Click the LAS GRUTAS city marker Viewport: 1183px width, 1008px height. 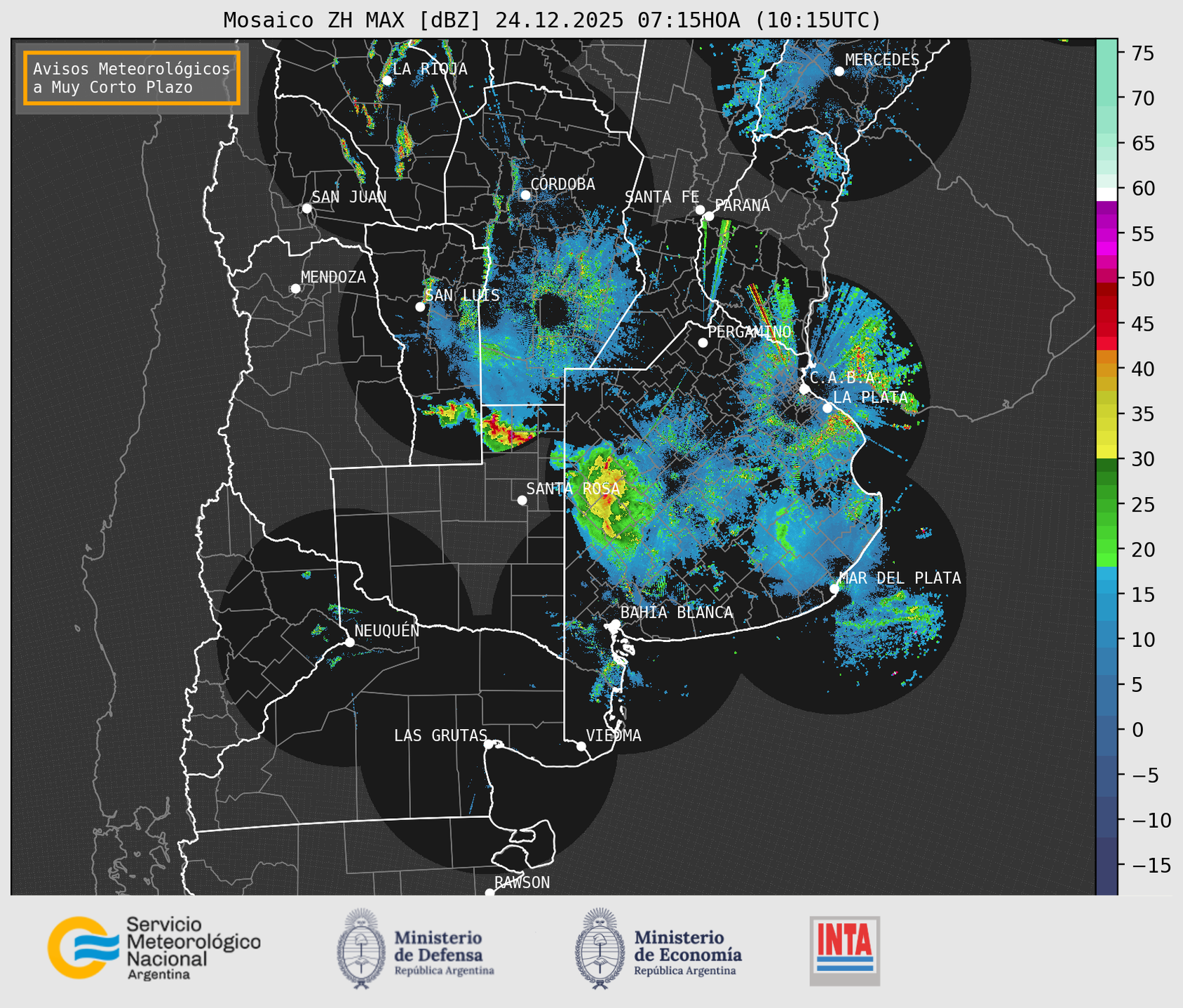coord(489,744)
